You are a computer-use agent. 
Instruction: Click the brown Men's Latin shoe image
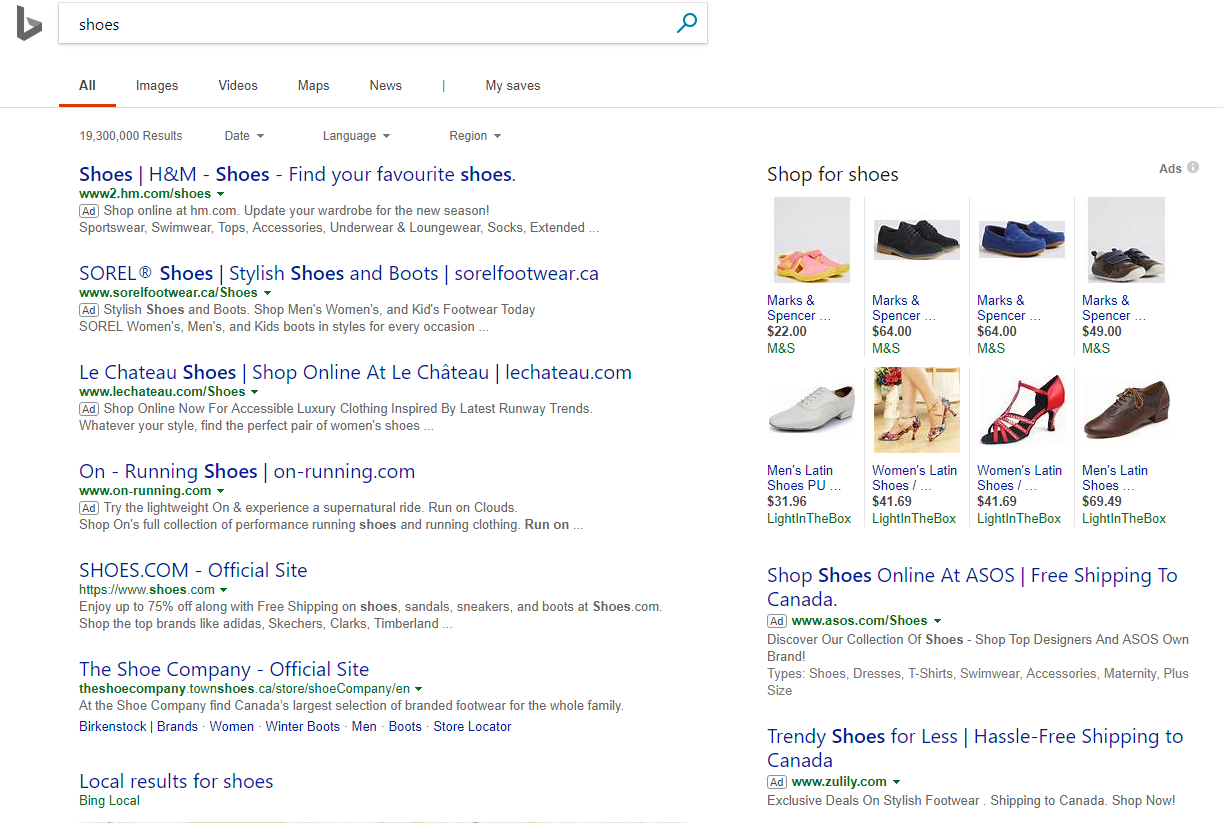(x=1126, y=410)
